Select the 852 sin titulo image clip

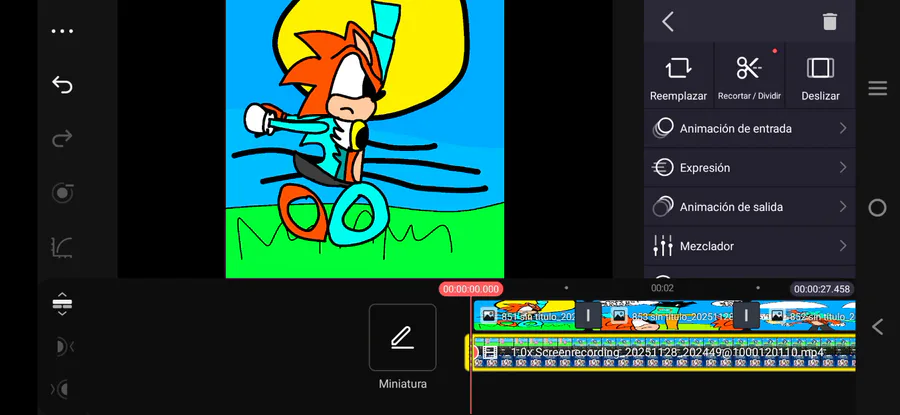tap(807, 315)
